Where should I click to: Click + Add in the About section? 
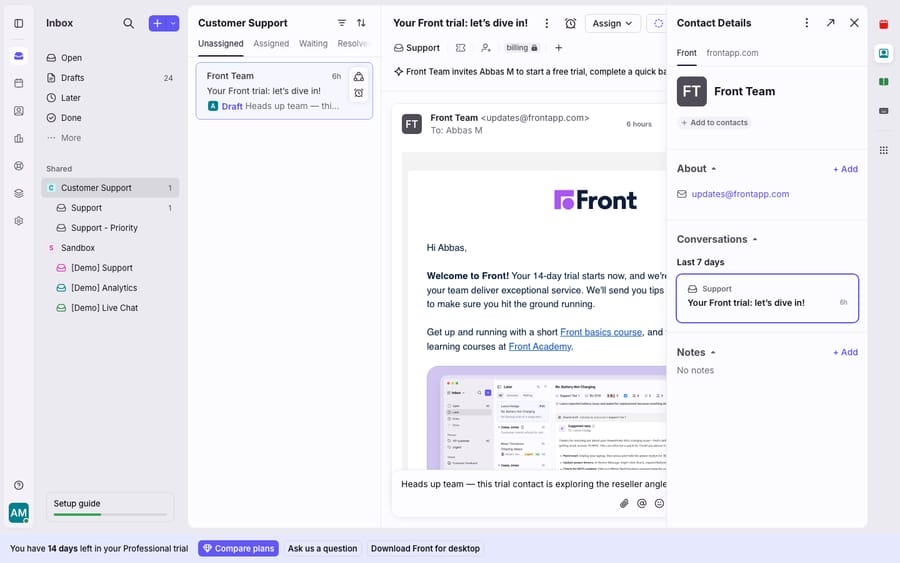845,169
